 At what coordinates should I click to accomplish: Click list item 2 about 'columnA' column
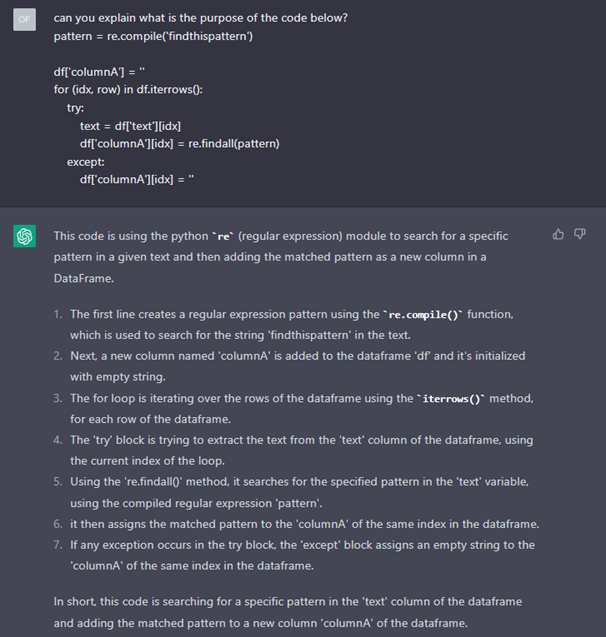[x=297, y=366]
